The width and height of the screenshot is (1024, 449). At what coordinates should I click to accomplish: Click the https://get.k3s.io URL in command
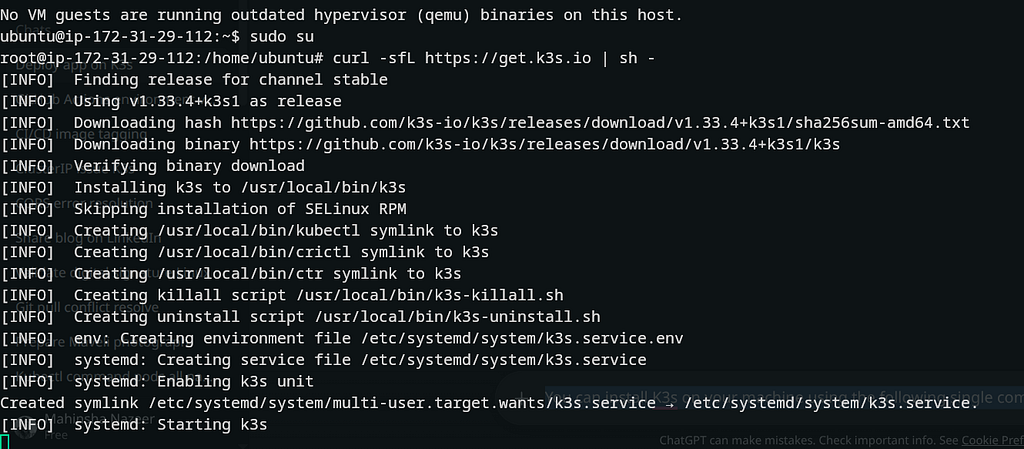pyautogui.click(x=507, y=58)
